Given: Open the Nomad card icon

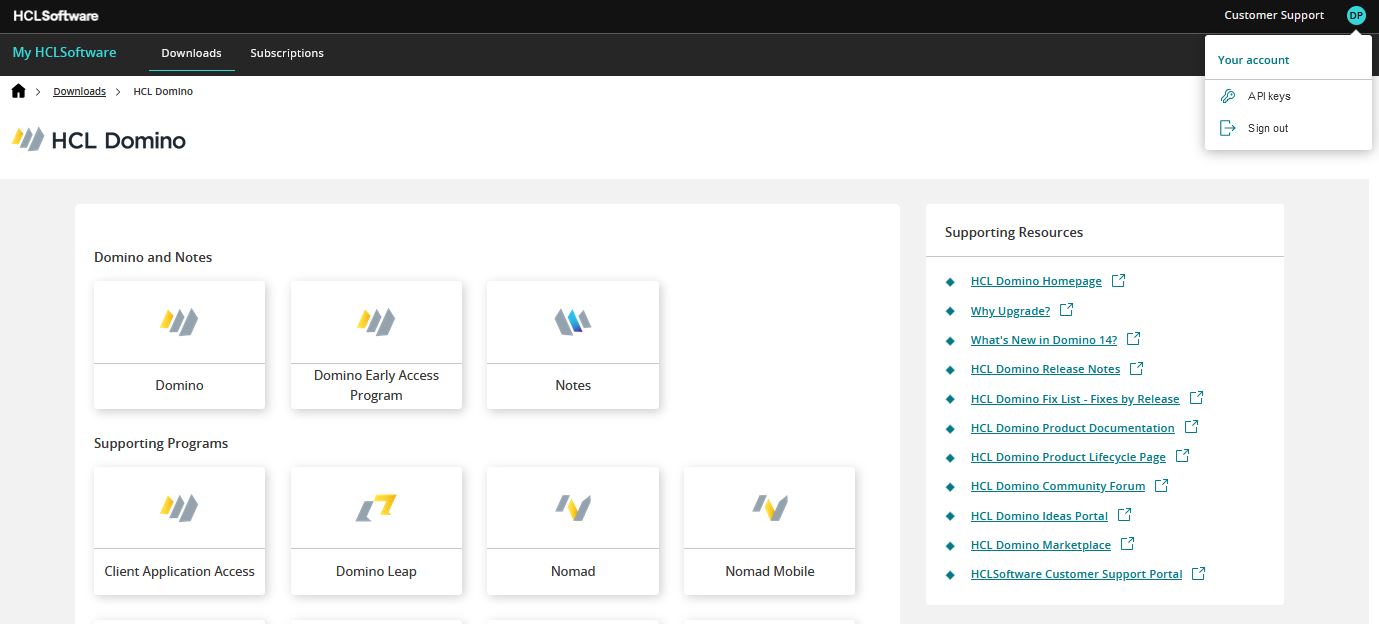Looking at the screenshot, I should coord(573,507).
